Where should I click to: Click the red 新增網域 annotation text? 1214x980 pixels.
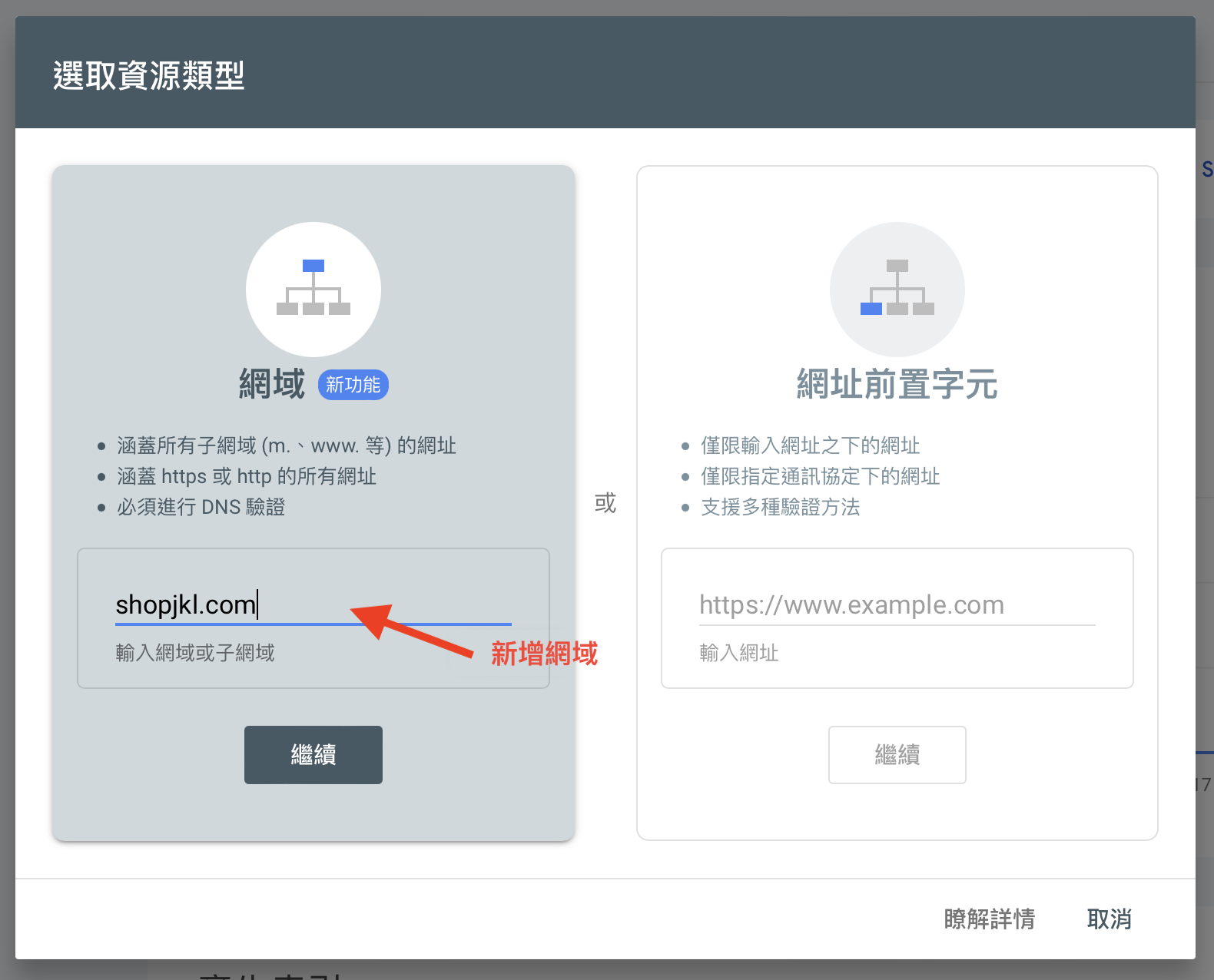pyautogui.click(x=544, y=654)
